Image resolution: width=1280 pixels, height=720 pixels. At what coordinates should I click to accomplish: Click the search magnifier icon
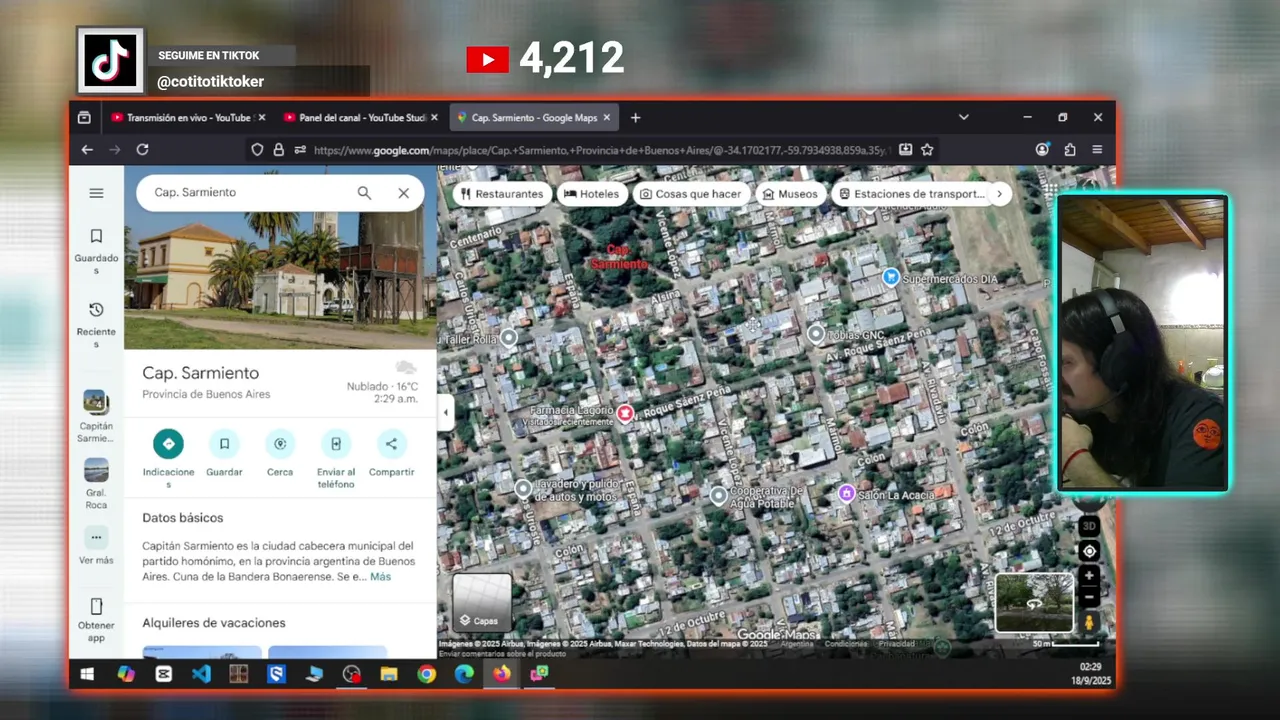click(x=364, y=193)
